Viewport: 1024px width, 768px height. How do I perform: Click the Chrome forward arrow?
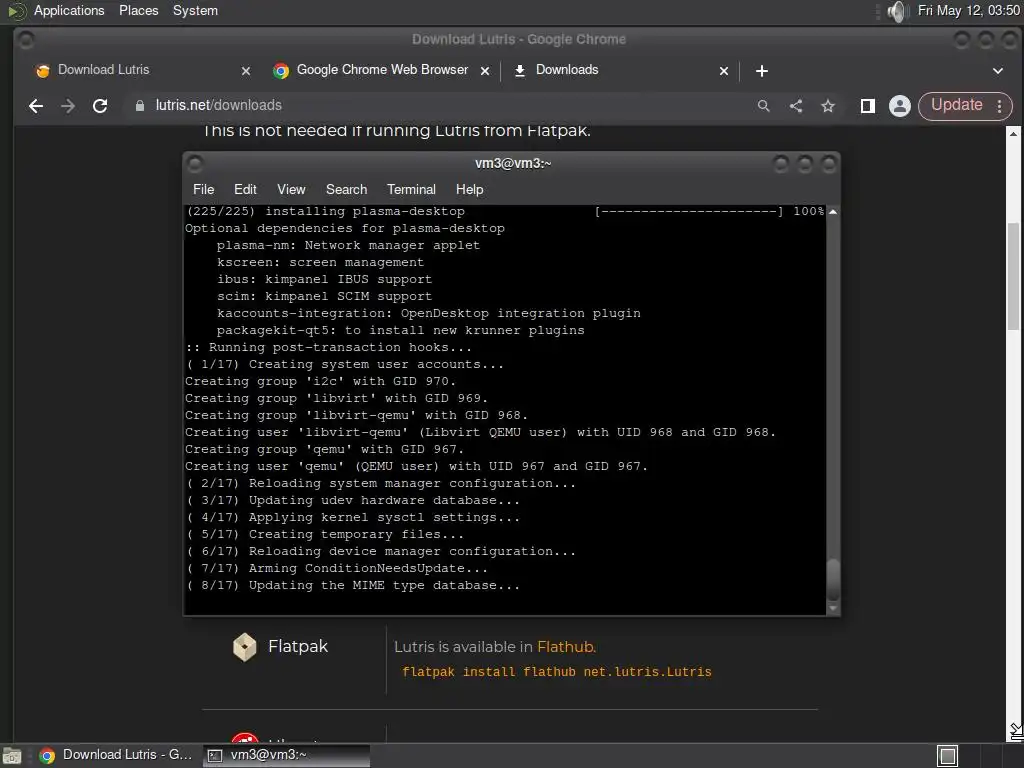pos(68,106)
